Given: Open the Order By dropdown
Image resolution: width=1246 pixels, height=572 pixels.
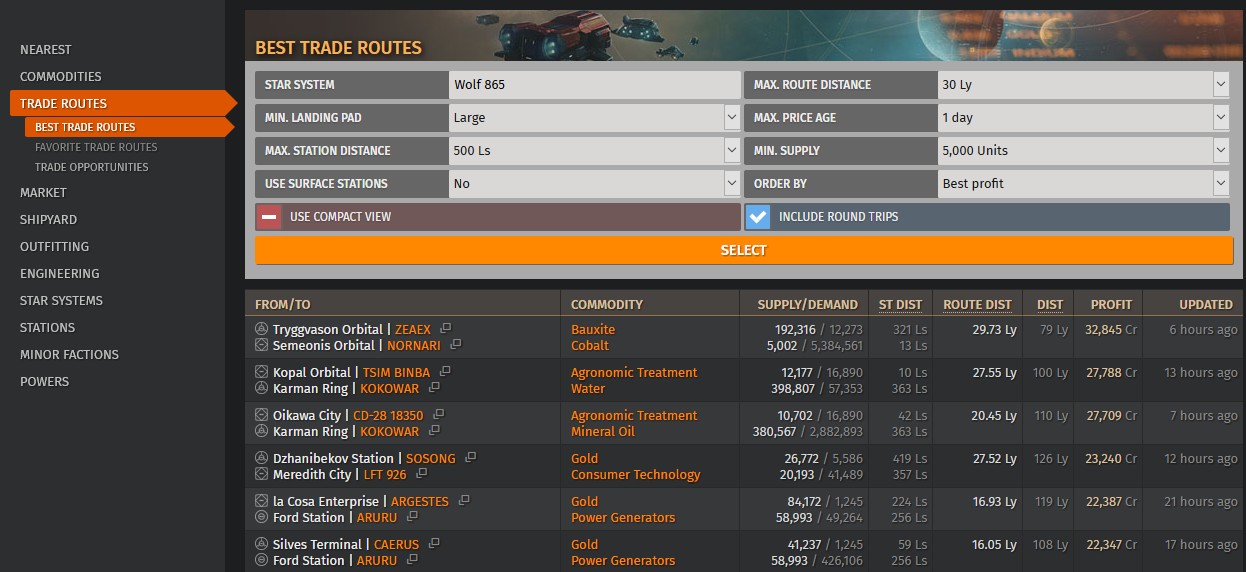Looking at the screenshot, I should [1083, 184].
